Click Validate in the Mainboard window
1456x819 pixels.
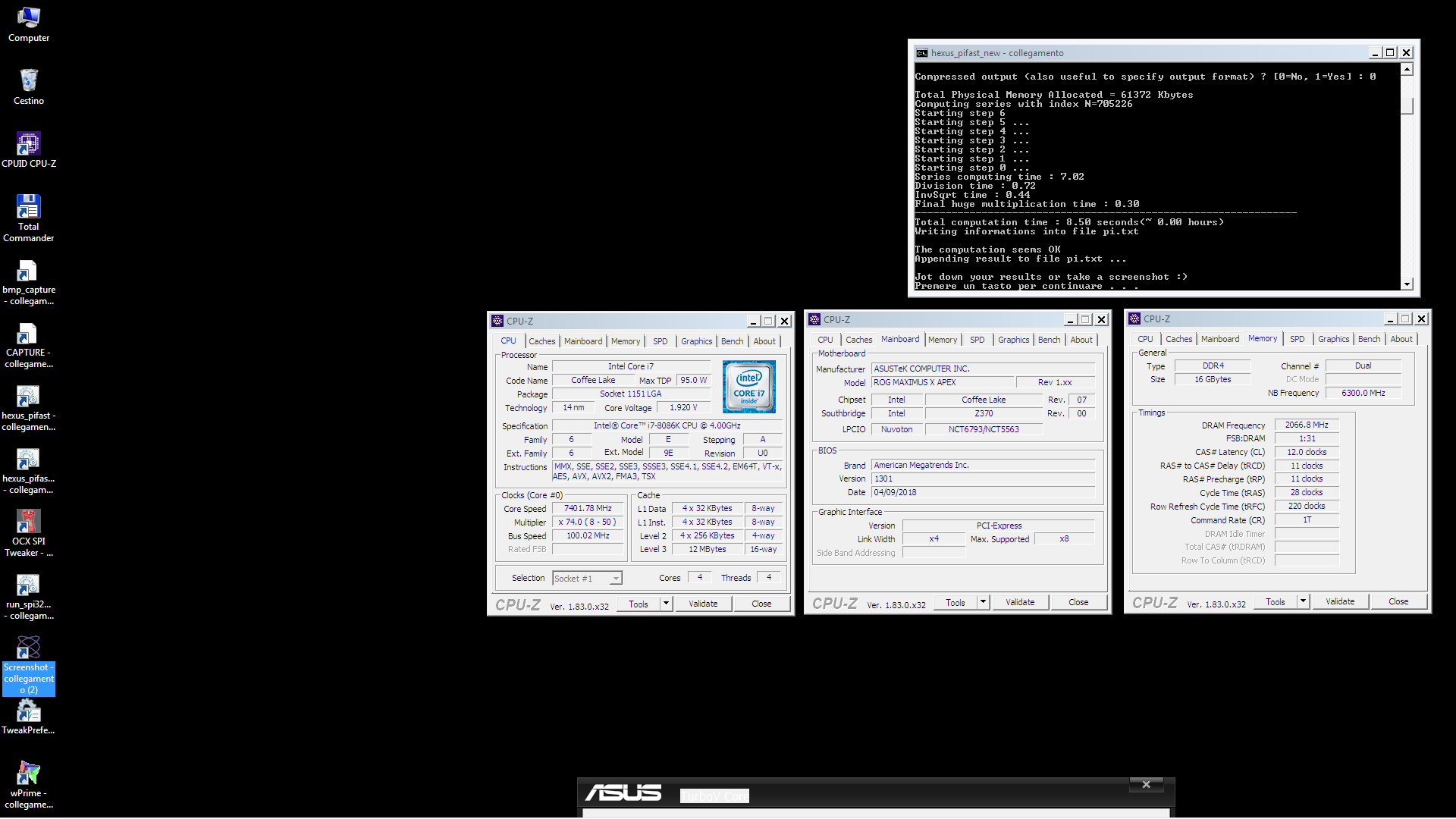pyautogui.click(x=1020, y=602)
